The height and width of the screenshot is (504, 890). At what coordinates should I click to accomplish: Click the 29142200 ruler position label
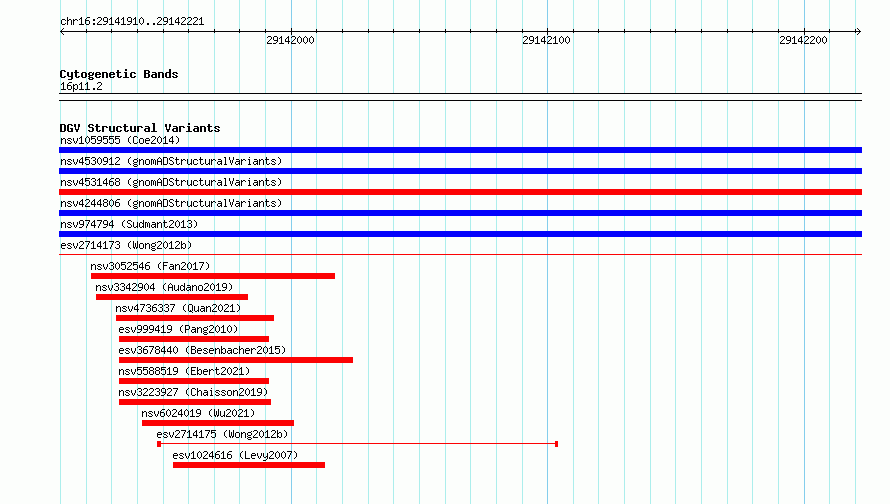point(803,40)
